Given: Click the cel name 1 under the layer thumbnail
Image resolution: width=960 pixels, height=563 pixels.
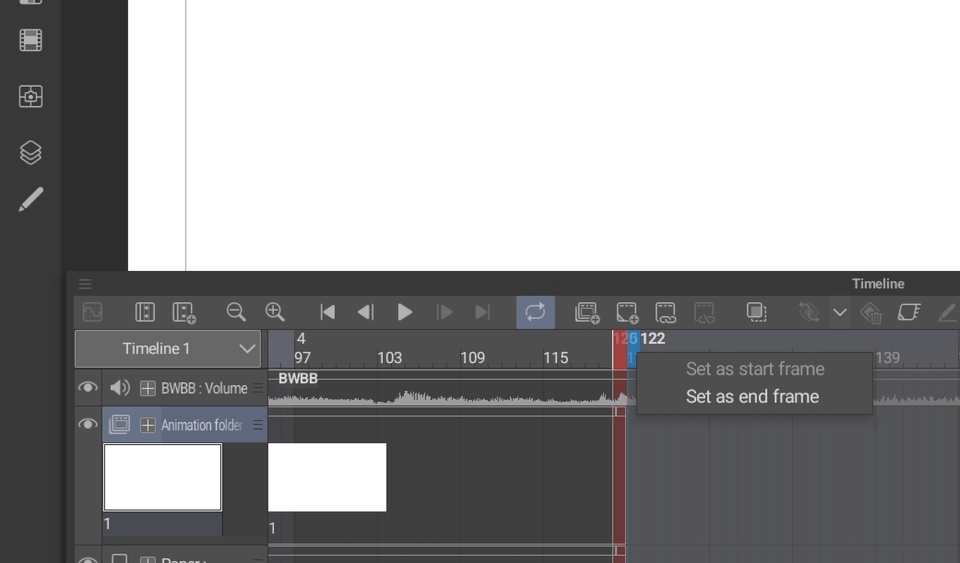Looking at the screenshot, I should click(x=107, y=524).
